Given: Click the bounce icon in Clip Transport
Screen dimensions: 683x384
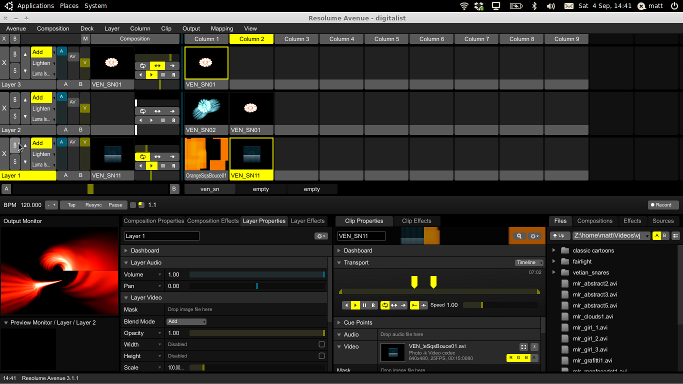Looking at the screenshot, I should pos(394,305).
